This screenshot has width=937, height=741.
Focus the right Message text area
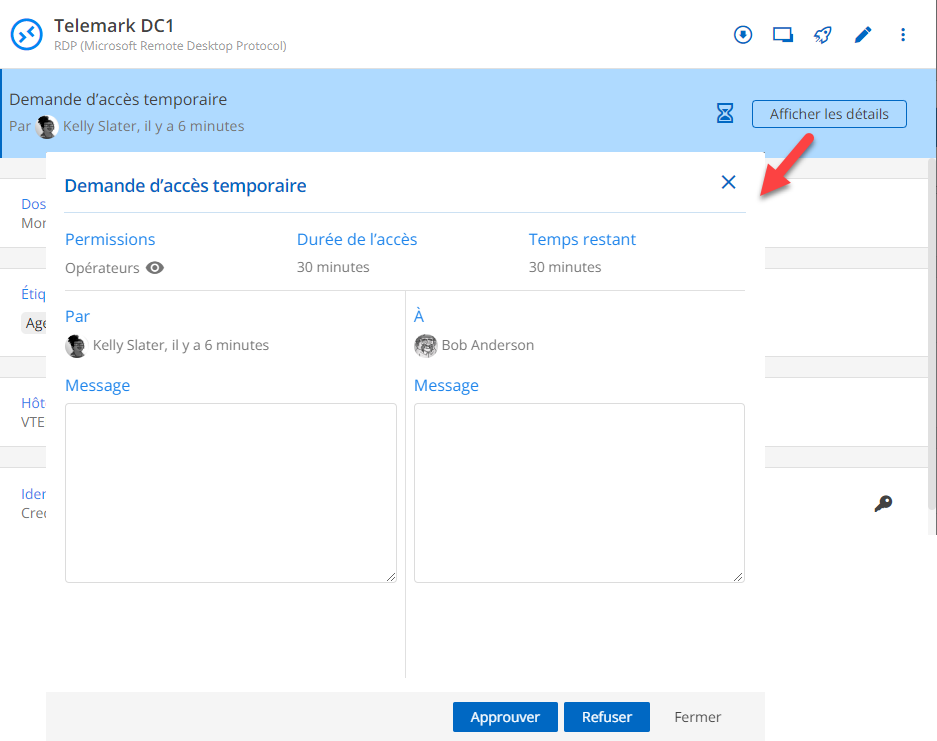click(579, 492)
